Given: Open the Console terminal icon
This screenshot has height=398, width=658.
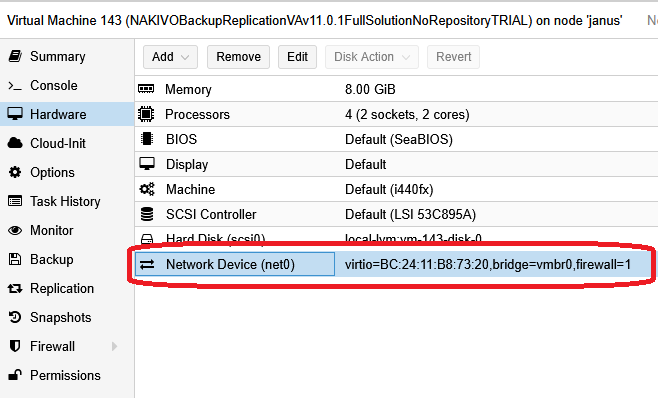Looking at the screenshot, I should (15, 86).
